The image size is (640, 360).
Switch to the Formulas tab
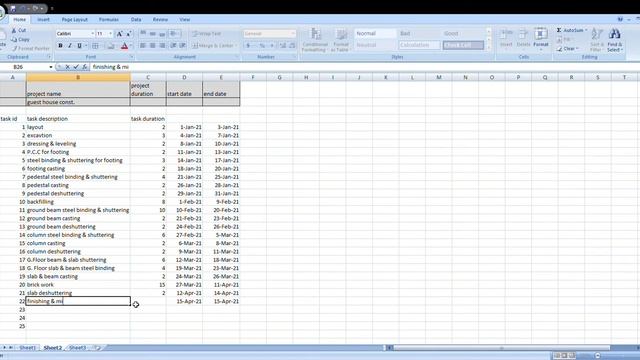[109, 20]
